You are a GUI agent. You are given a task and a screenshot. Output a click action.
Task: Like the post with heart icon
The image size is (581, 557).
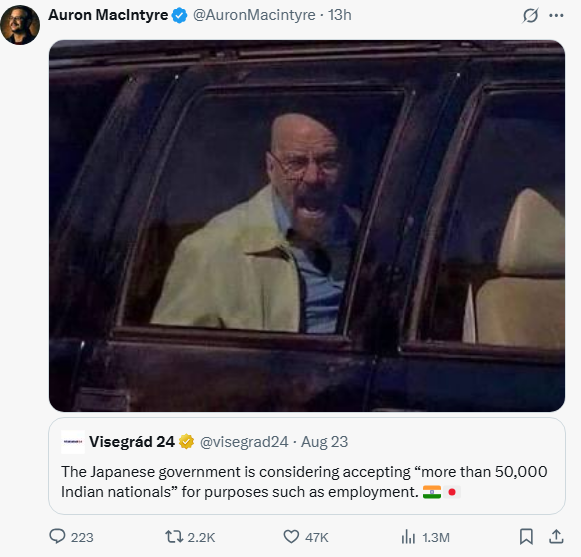click(x=291, y=536)
